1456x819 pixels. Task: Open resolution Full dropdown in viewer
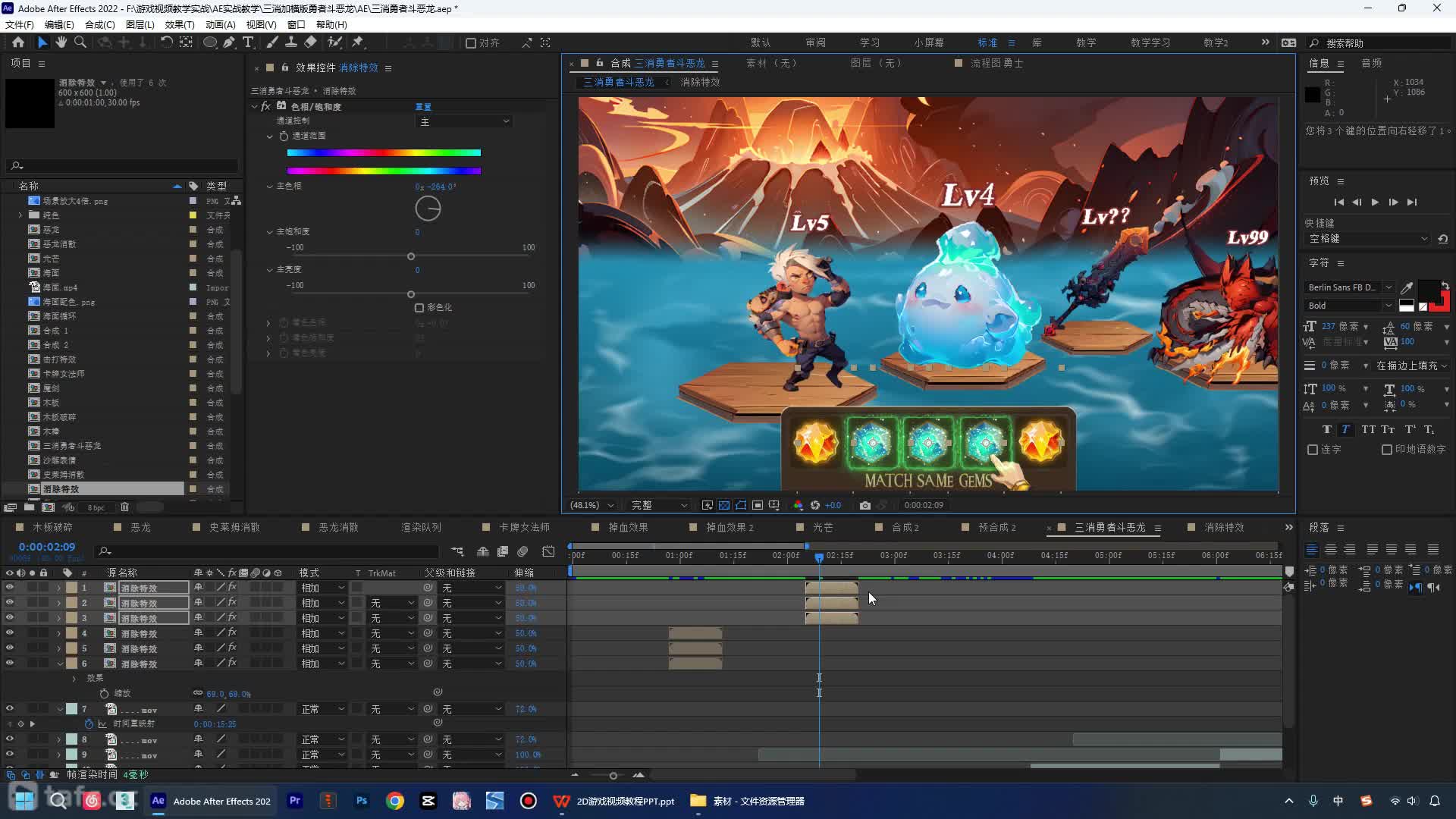(x=658, y=505)
